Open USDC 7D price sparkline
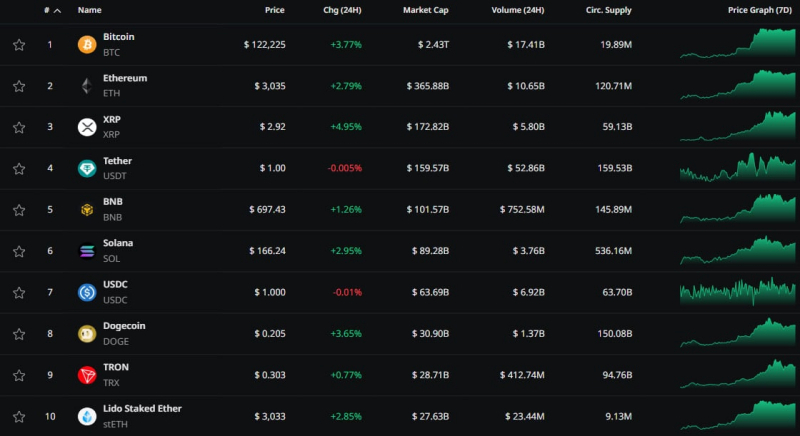 pyautogui.click(x=737, y=291)
